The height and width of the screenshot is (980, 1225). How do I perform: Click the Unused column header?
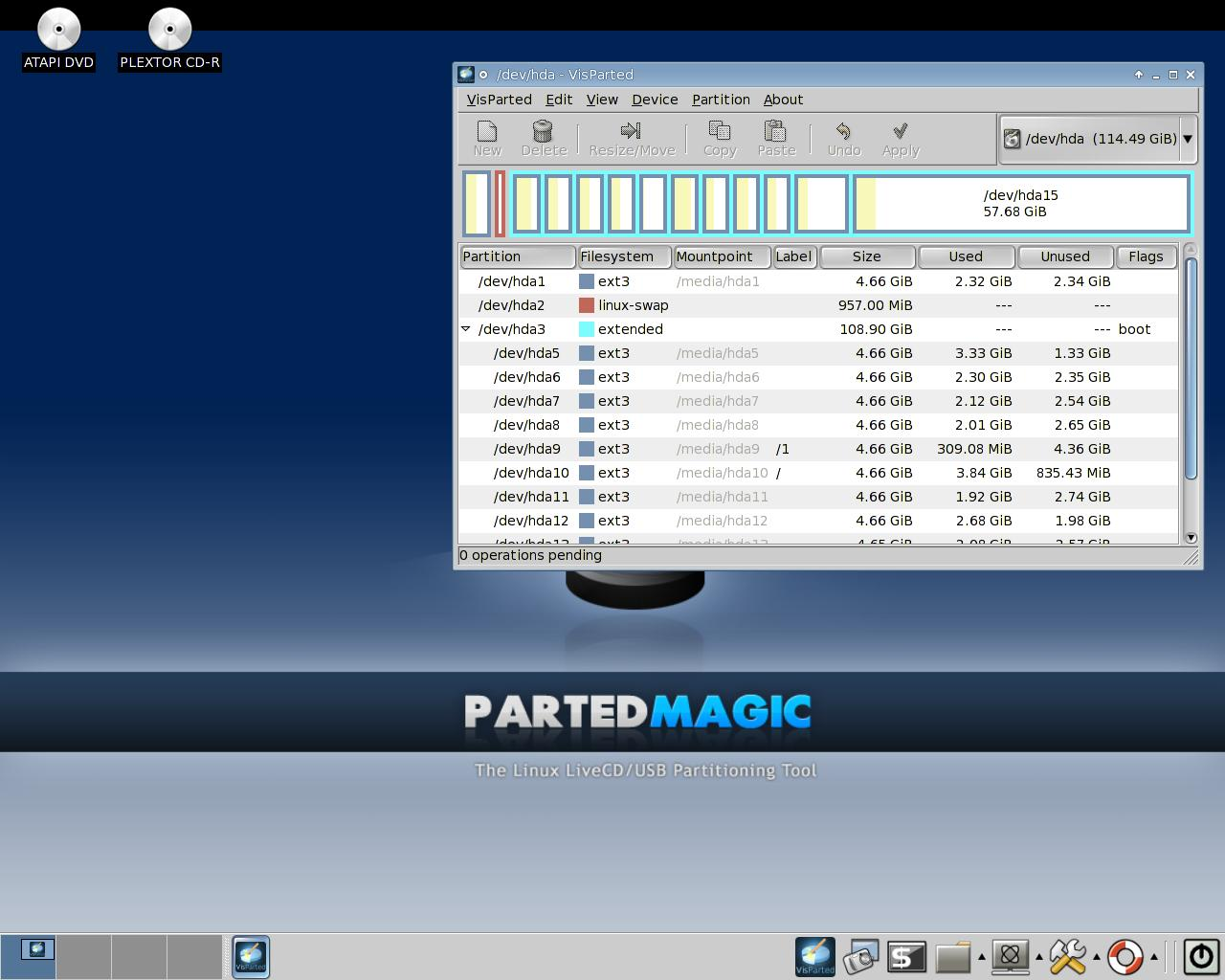(1065, 256)
